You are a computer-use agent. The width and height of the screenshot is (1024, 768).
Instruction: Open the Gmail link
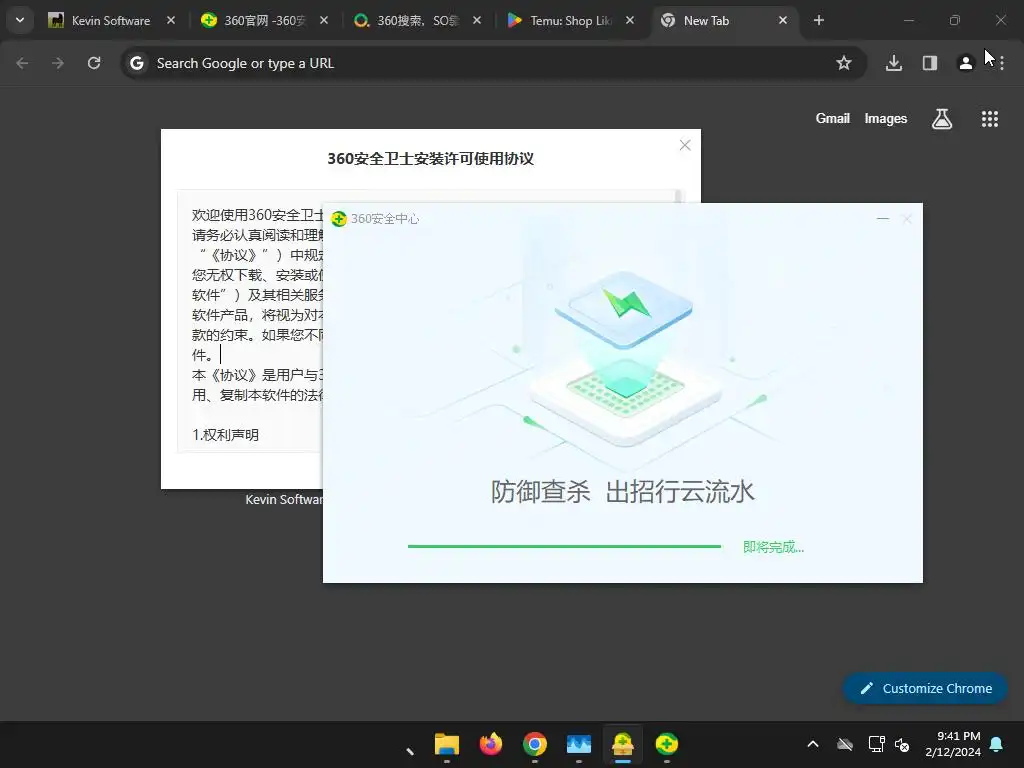point(833,118)
